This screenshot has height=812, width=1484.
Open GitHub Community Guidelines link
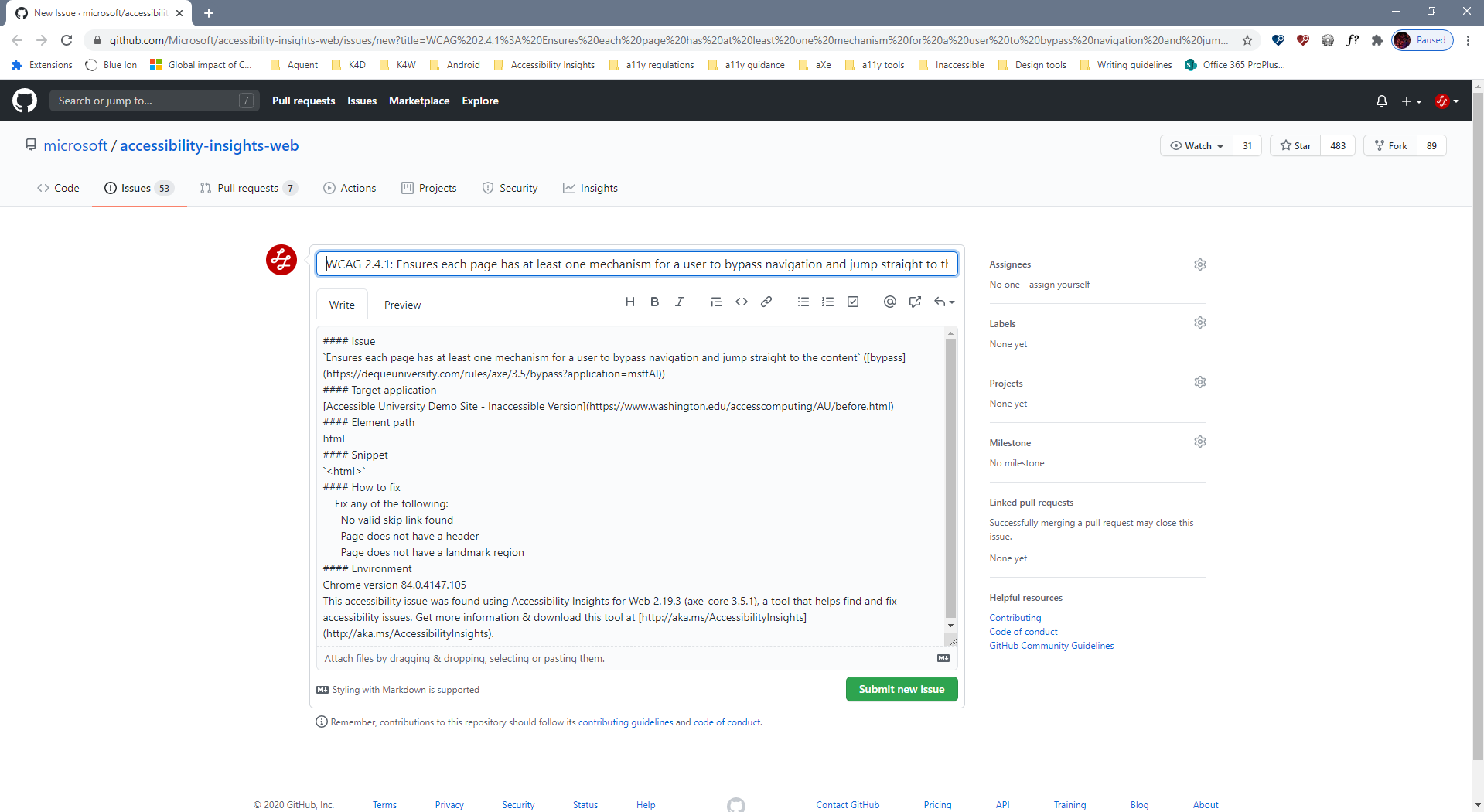(x=1052, y=646)
